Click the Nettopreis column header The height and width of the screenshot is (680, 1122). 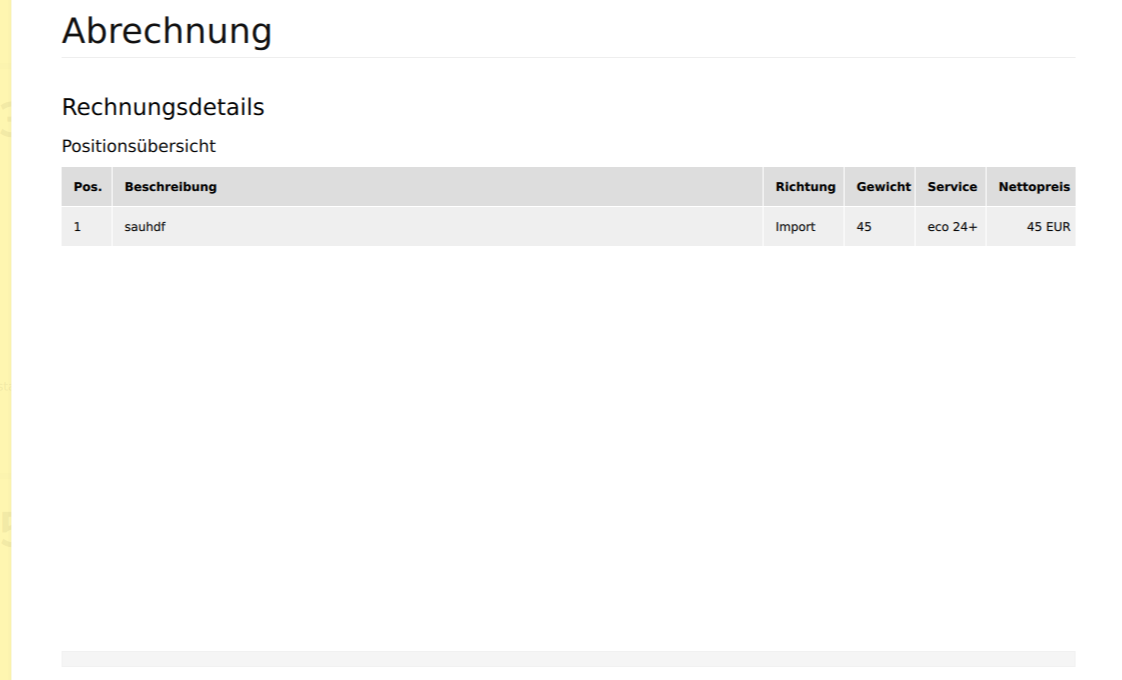(1033, 187)
